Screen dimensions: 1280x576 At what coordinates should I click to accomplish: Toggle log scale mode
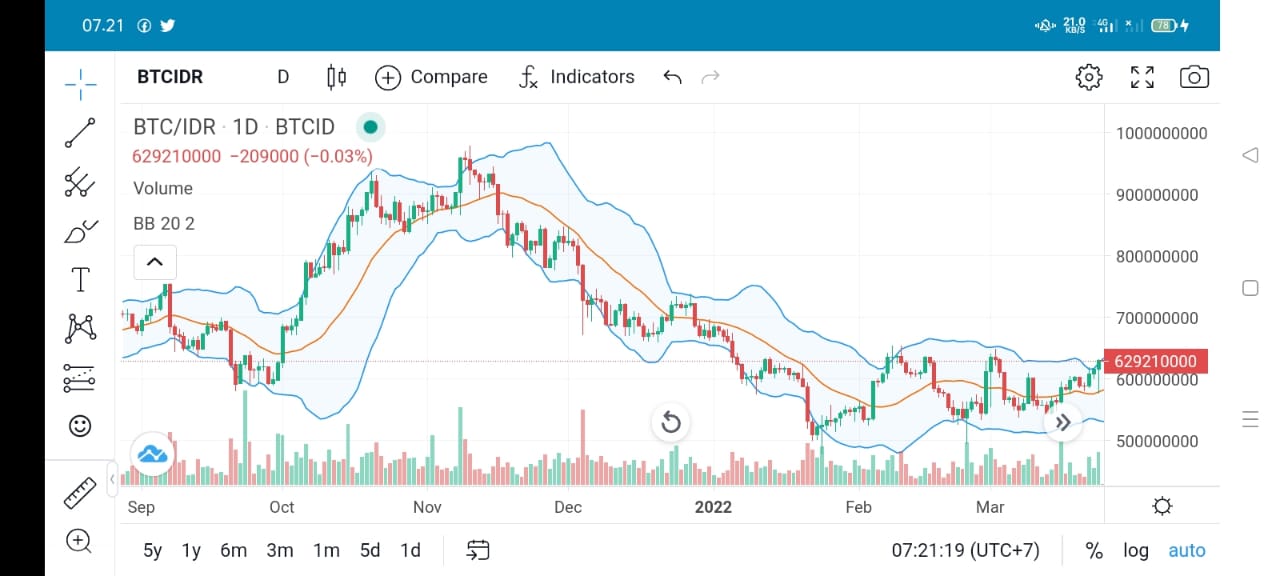[1136, 550]
